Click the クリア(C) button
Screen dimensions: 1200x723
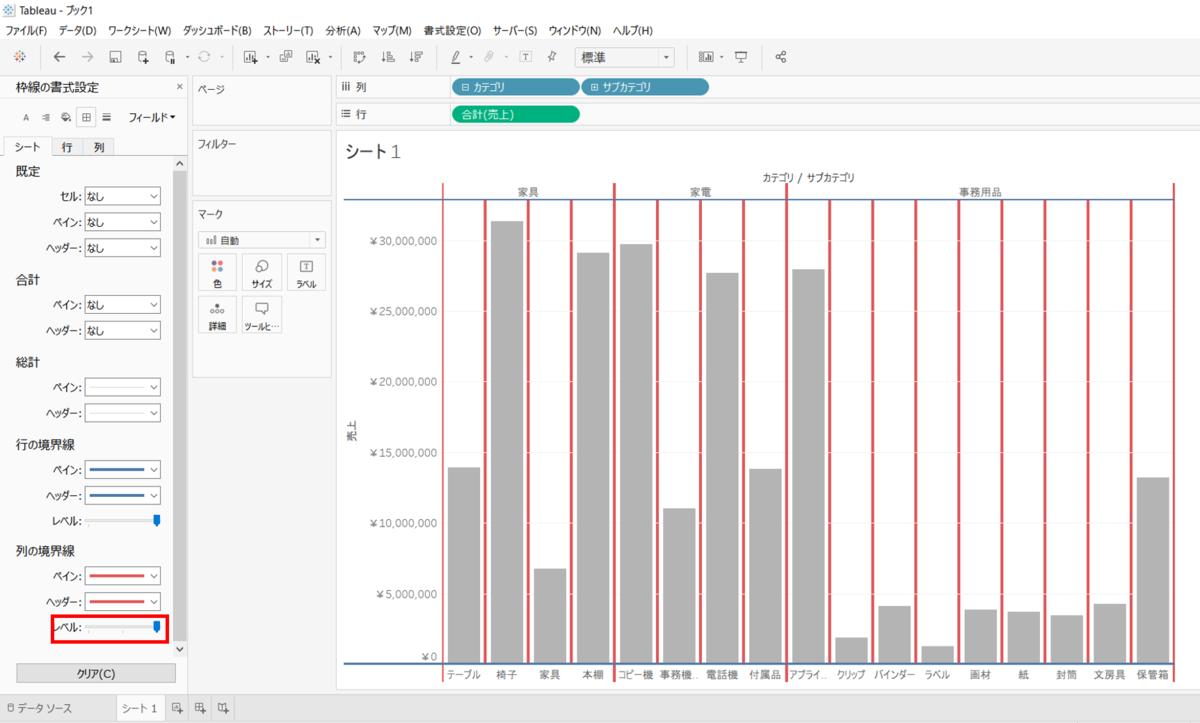tap(96, 673)
